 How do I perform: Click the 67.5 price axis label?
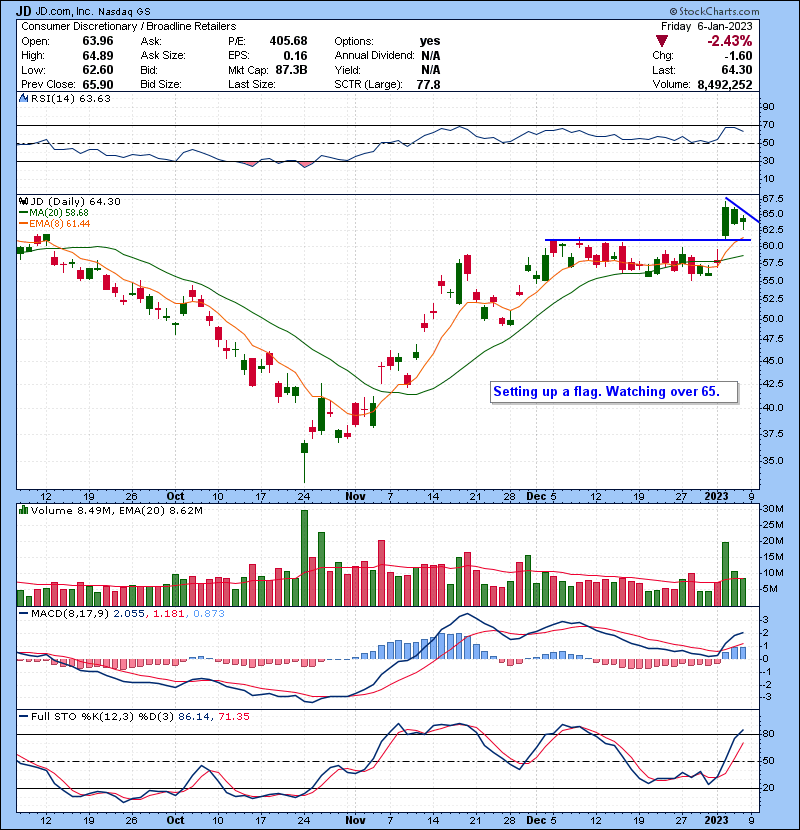coord(772,199)
